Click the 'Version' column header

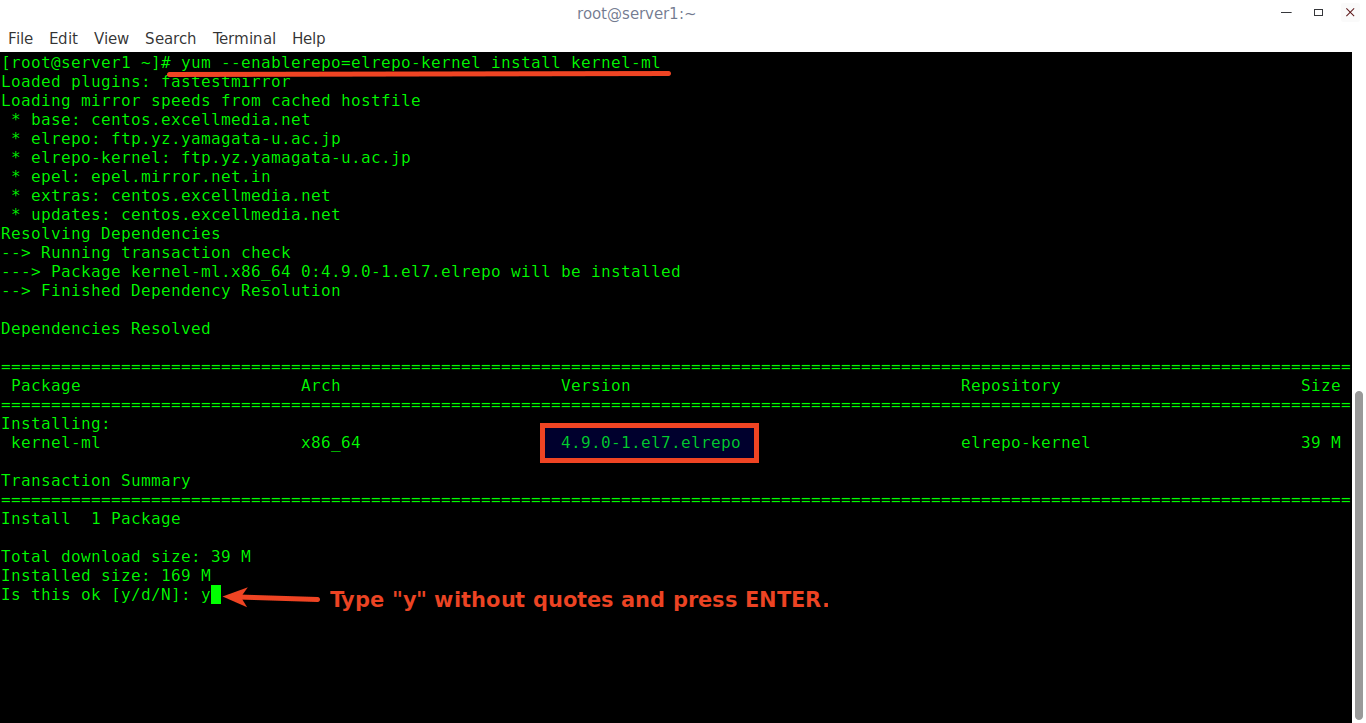click(x=596, y=386)
